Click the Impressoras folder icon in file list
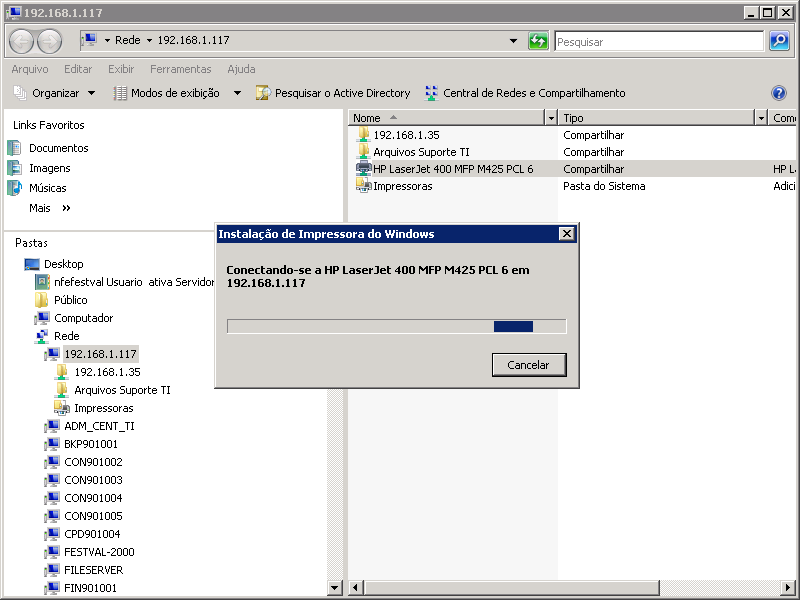 click(363, 186)
